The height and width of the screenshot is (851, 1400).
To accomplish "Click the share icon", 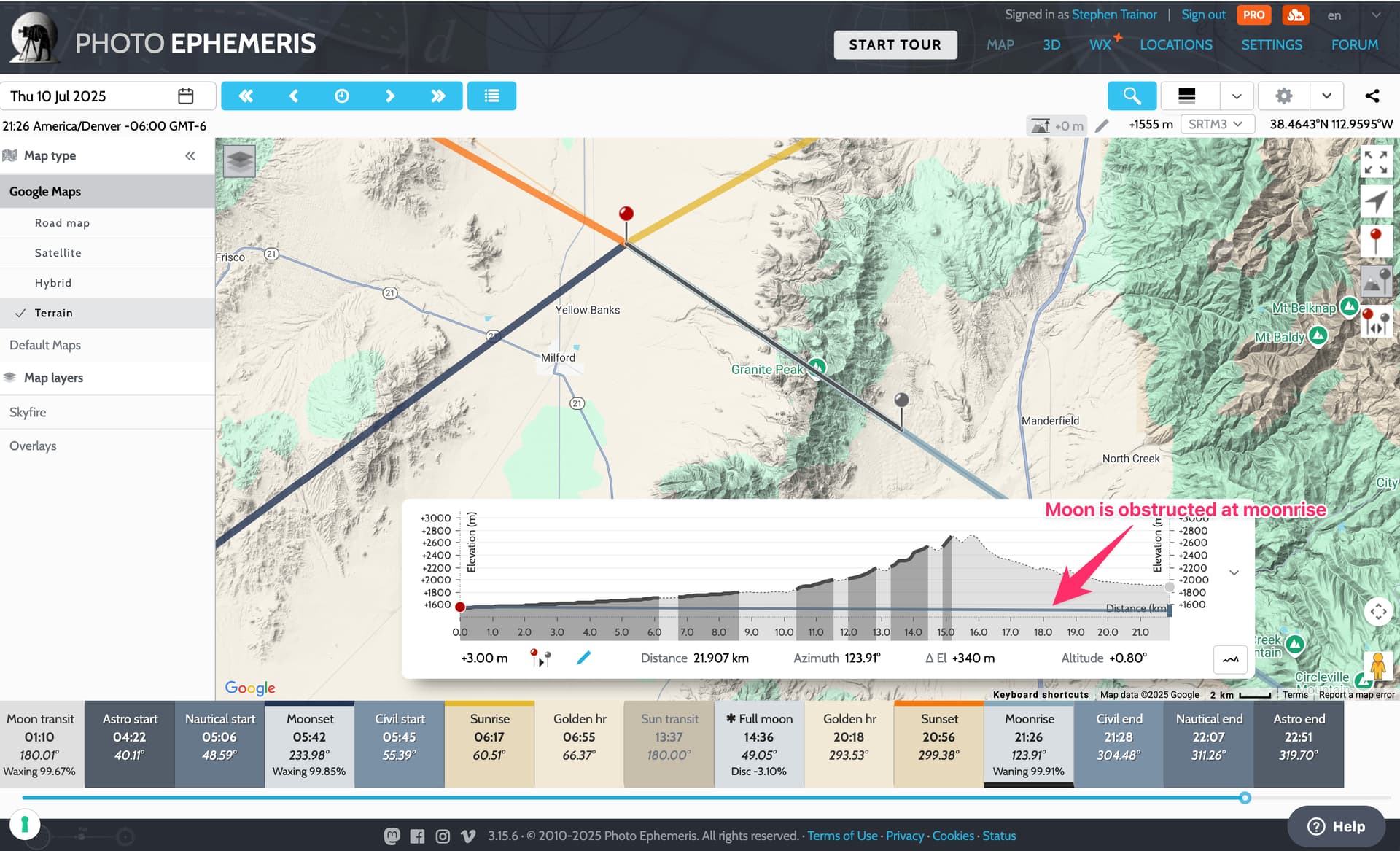I will (x=1372, y=96).
